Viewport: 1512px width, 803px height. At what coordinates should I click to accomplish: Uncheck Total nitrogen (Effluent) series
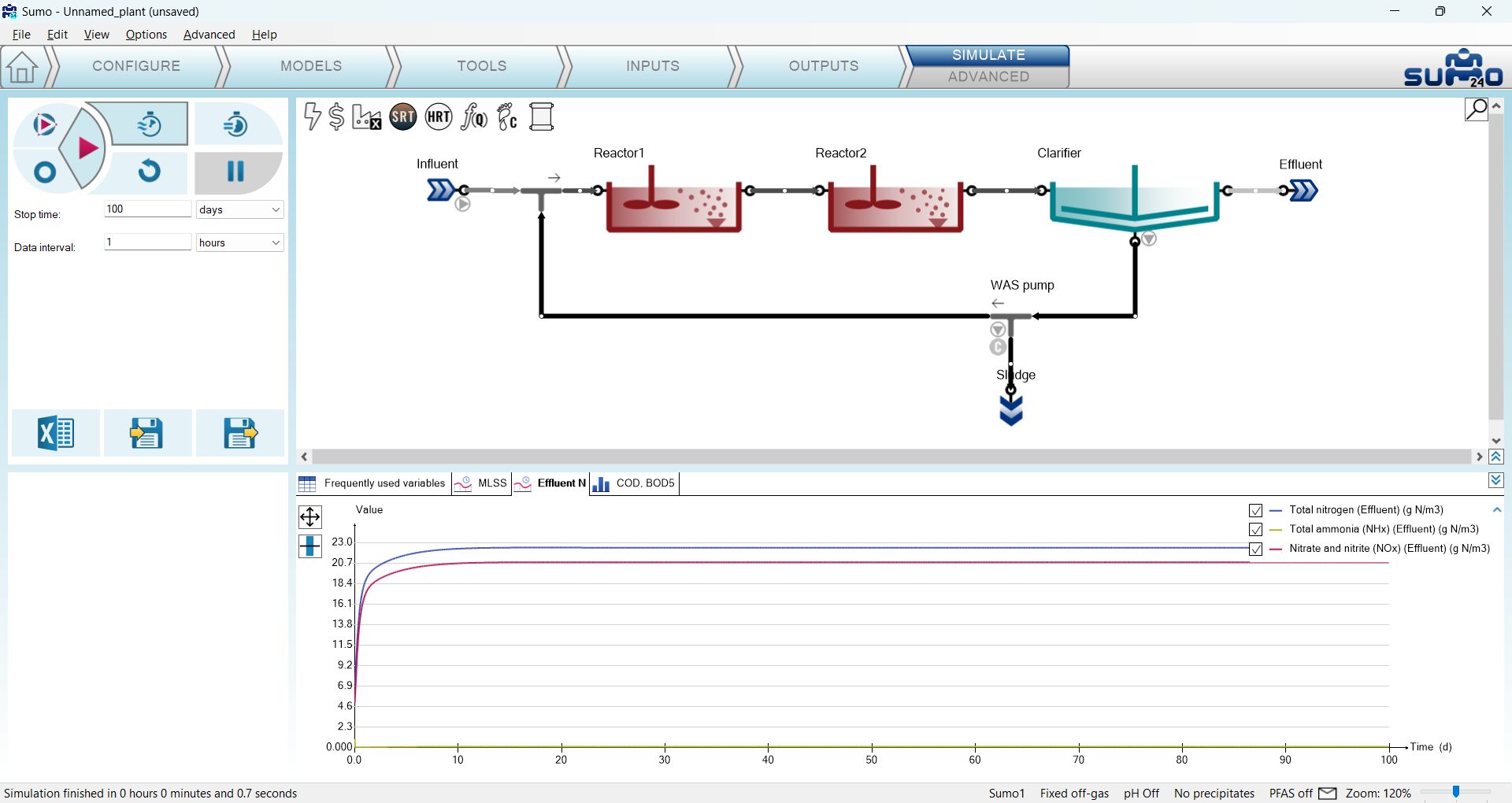(x=1255, y=510)
